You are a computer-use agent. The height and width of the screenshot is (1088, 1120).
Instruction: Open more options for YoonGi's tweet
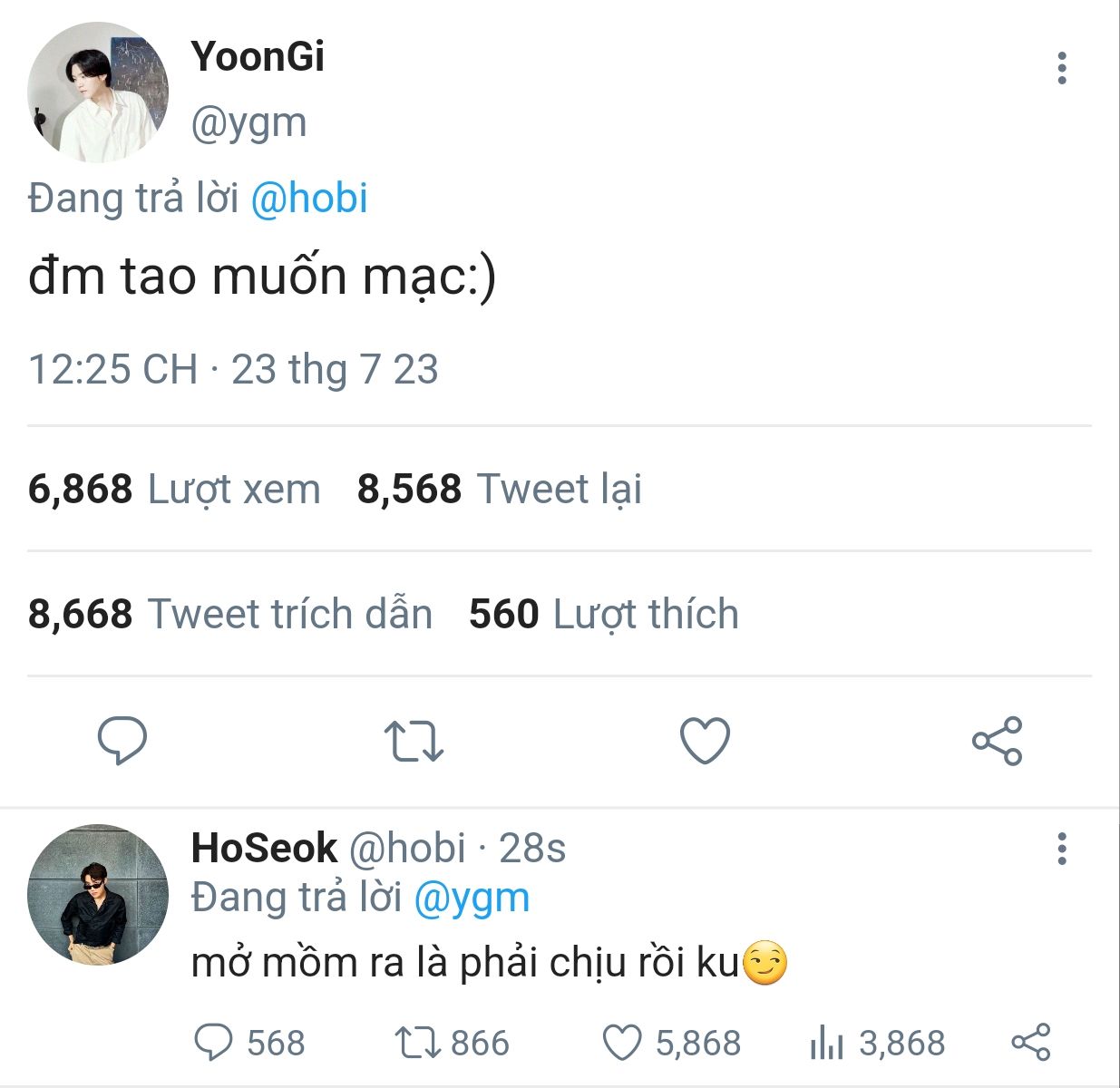[1061, 68]
